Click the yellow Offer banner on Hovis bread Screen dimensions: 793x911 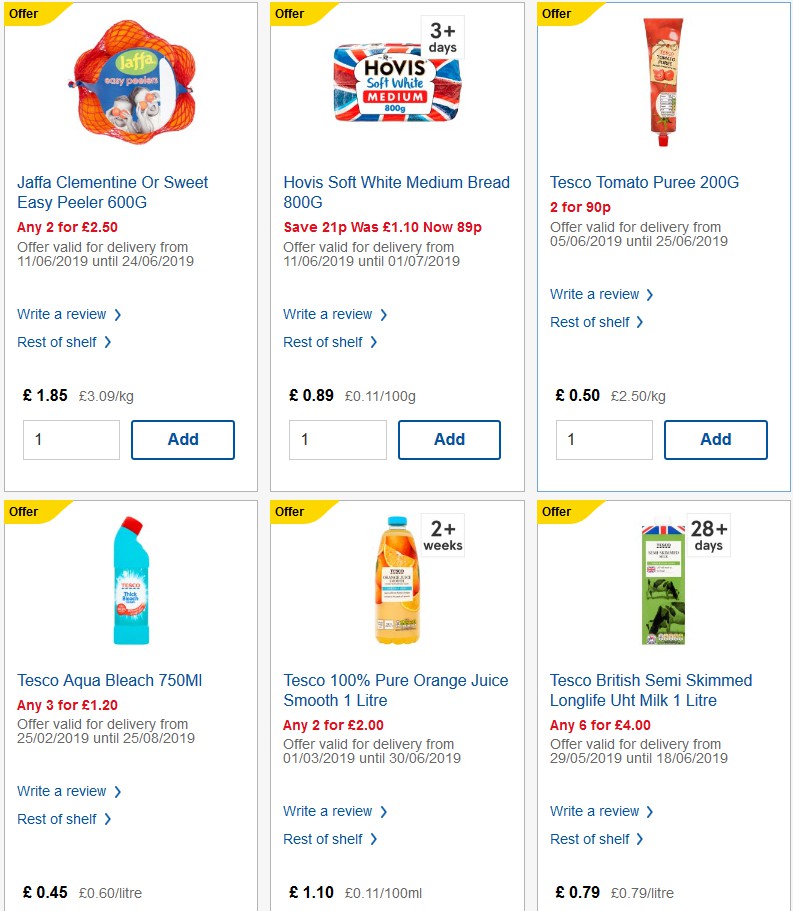tap(290, 13)
